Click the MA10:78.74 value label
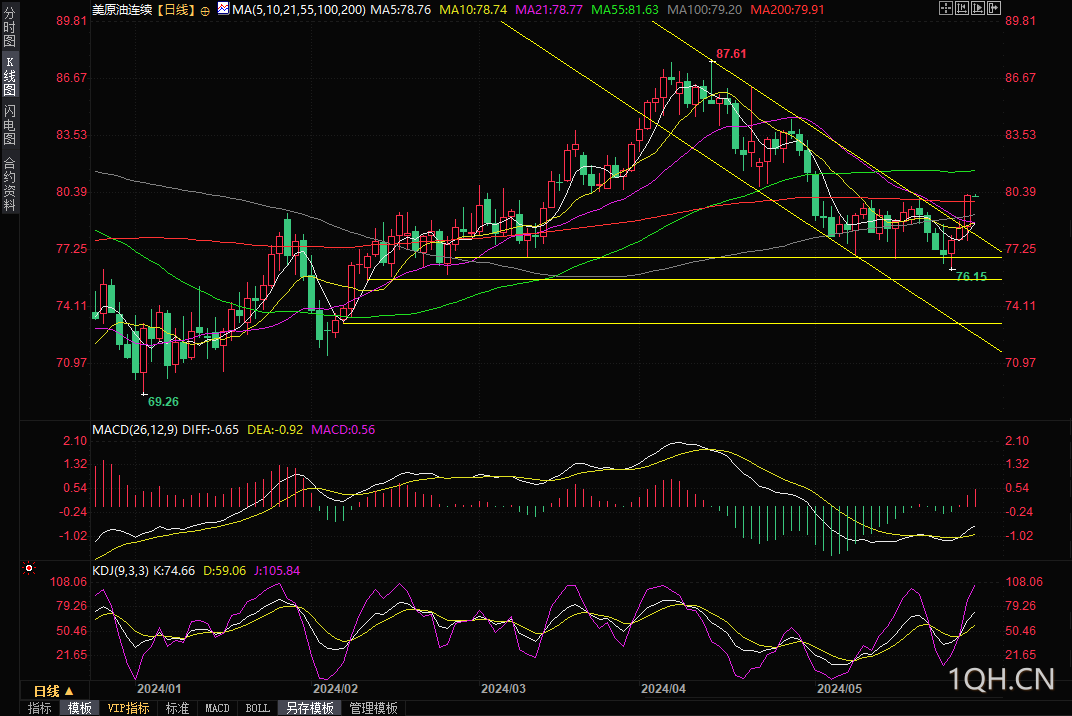1072x716 pixels. click(473, 10)
